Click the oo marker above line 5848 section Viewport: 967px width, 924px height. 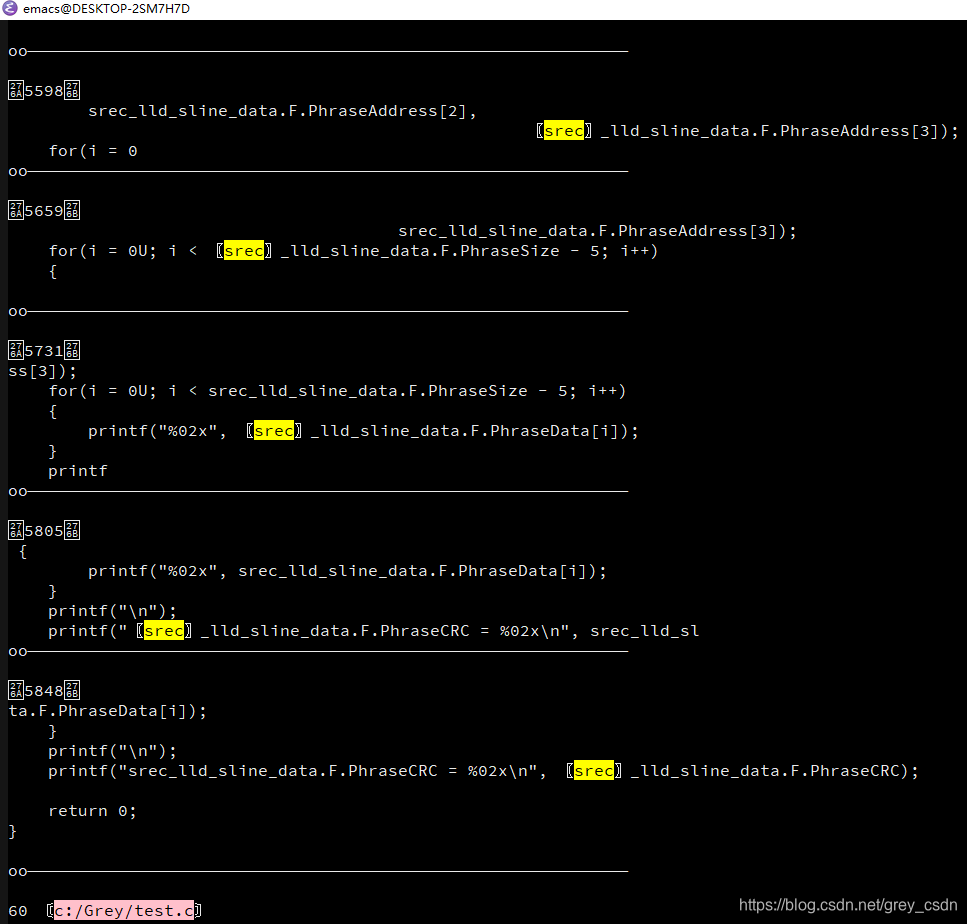pos(16,650)
